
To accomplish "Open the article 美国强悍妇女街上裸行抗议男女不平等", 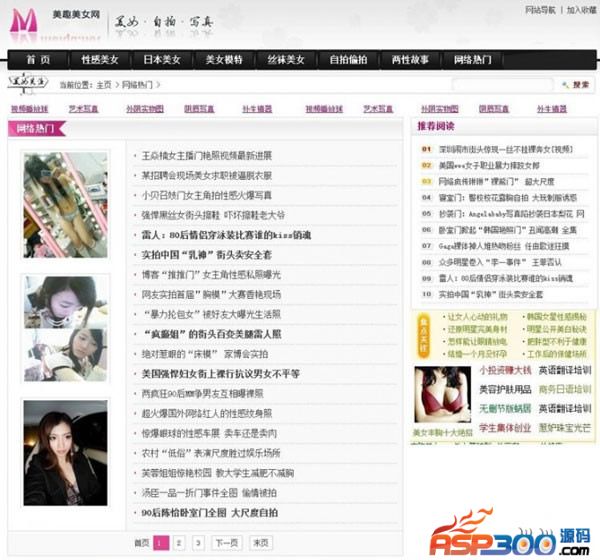I will tap(220, 374).
